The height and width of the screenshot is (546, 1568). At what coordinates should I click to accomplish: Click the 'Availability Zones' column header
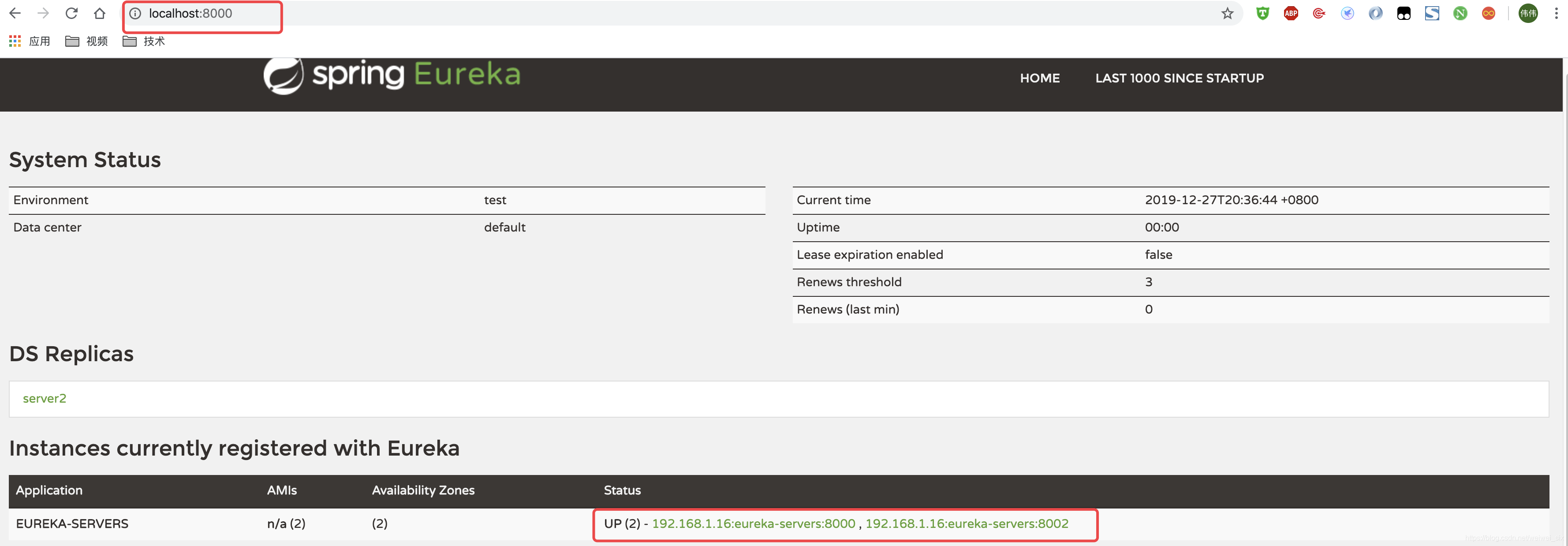[423, 490]
